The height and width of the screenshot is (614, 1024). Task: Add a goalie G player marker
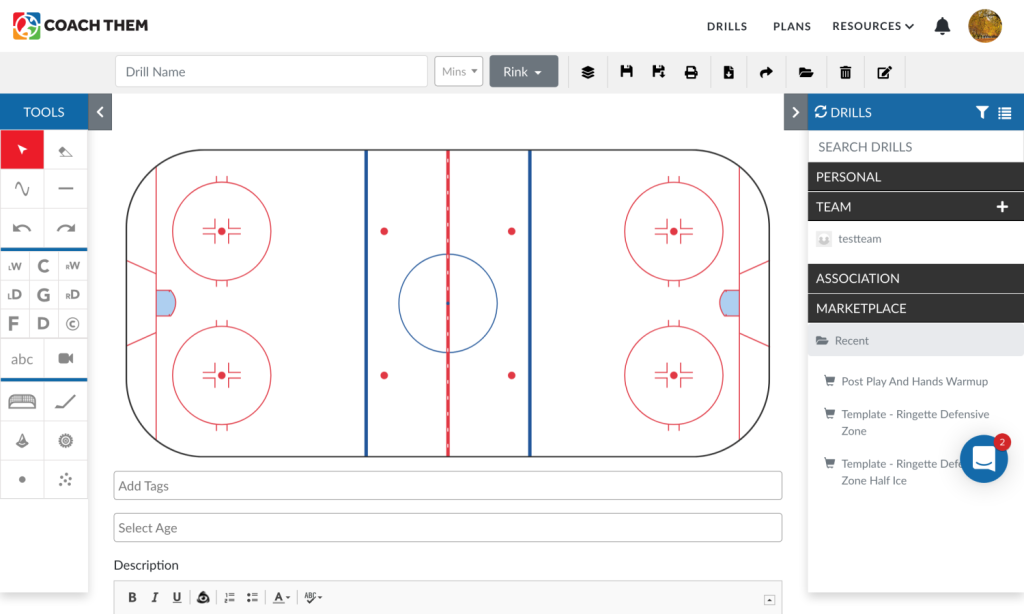click(43, 295)
